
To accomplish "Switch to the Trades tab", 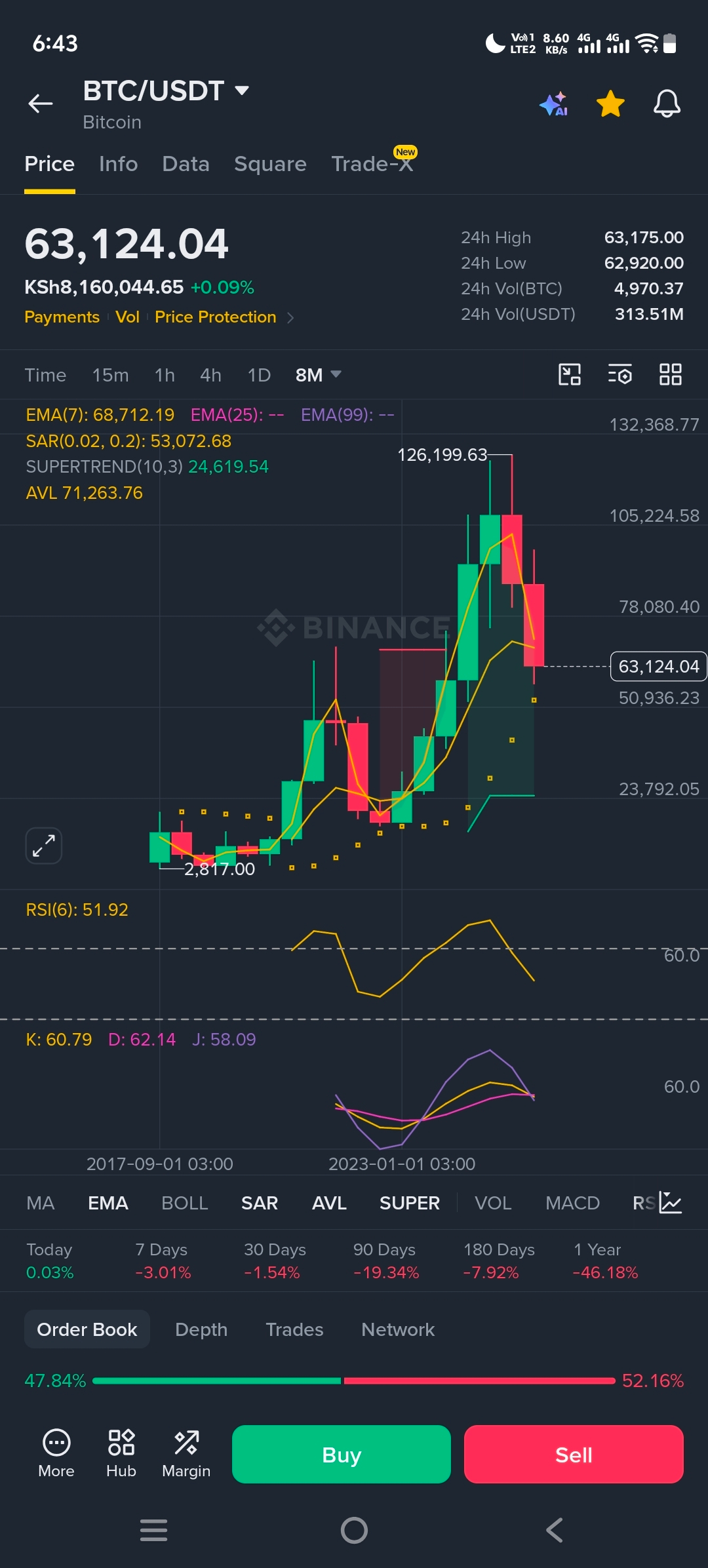I will click(294, 1329).
